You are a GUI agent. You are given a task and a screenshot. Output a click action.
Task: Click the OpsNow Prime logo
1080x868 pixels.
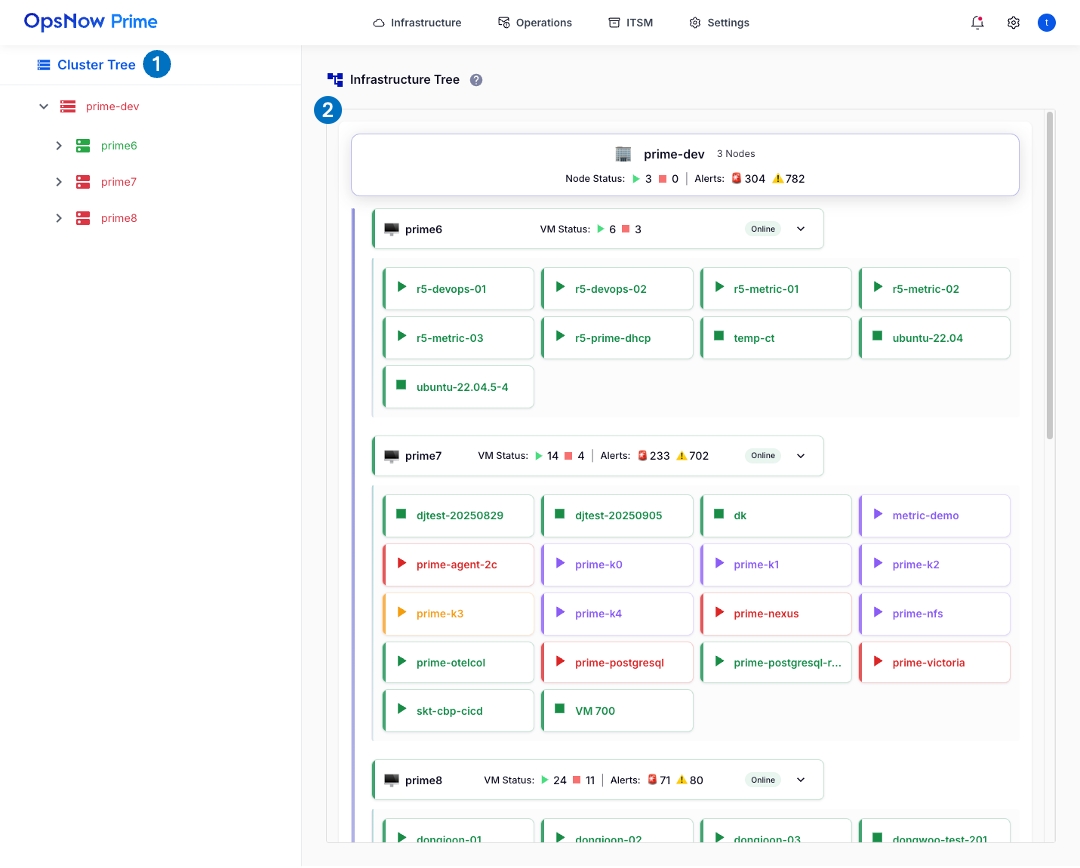(x=91, y=22)
